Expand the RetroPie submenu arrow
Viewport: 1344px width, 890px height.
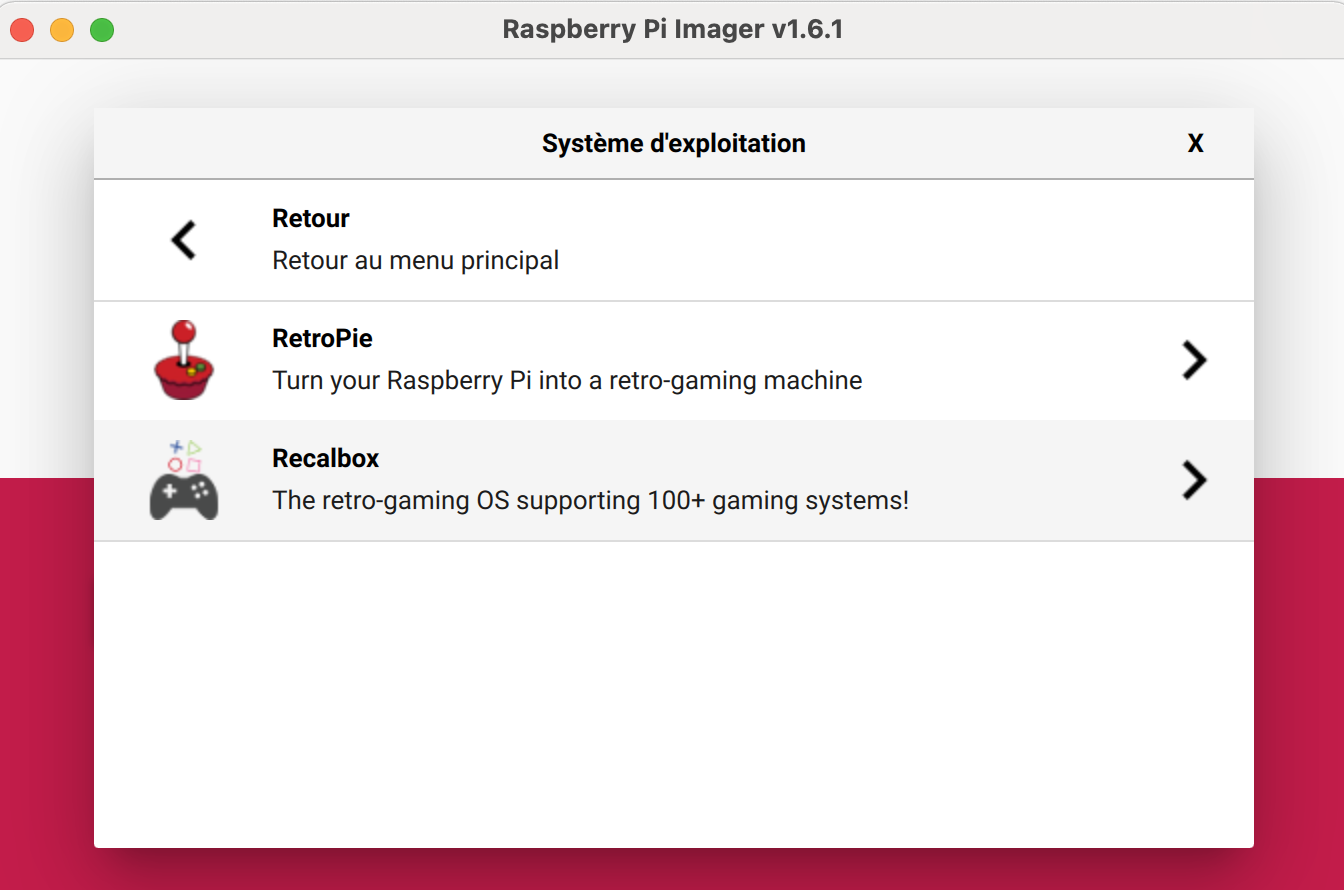click(x=1194, y=361)
